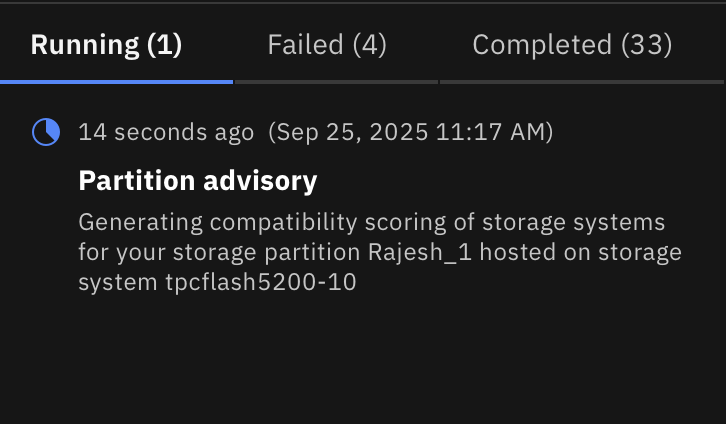Select the Running (1) tab
The image size is (726, 424).
pyautogui.click(x=106, y=45)
